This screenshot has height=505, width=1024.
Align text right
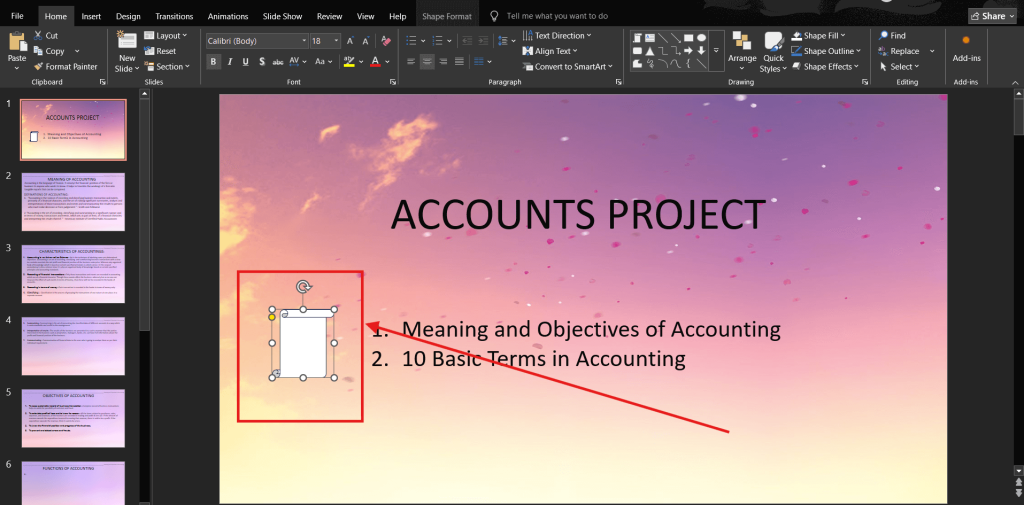pos(443,61)
